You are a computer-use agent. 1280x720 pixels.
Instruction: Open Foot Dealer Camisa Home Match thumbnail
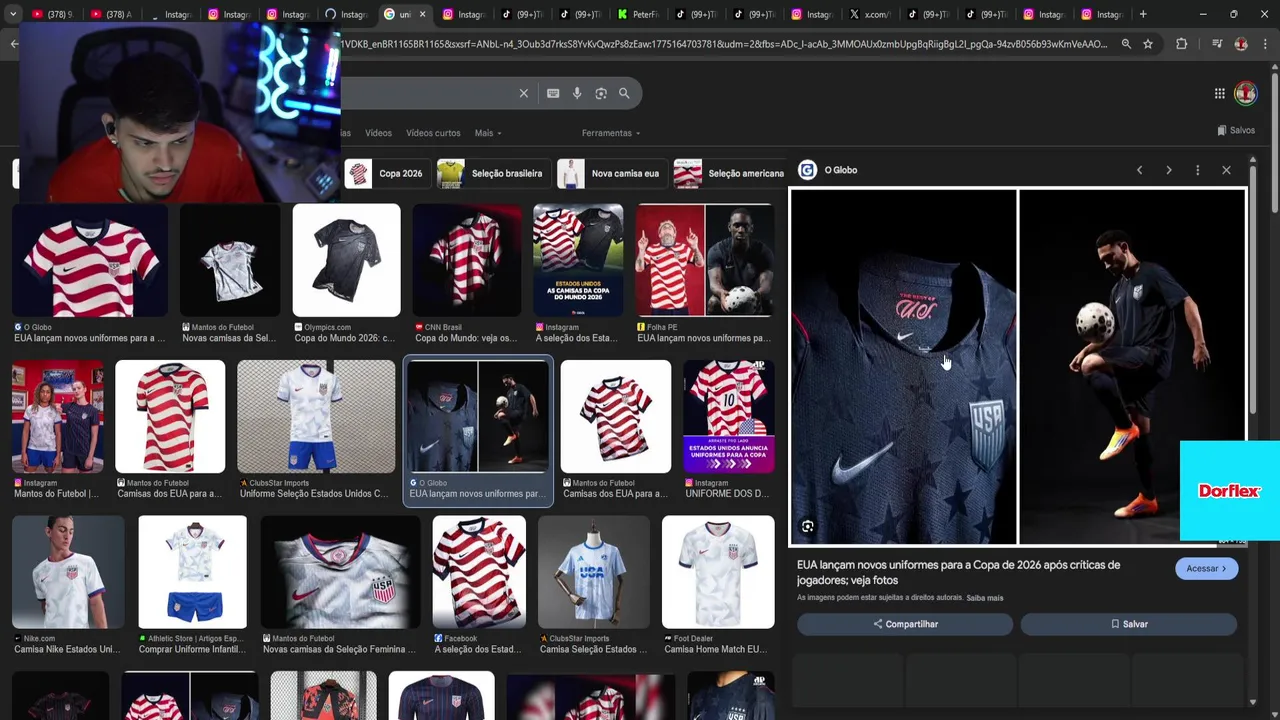click(718, 572)
